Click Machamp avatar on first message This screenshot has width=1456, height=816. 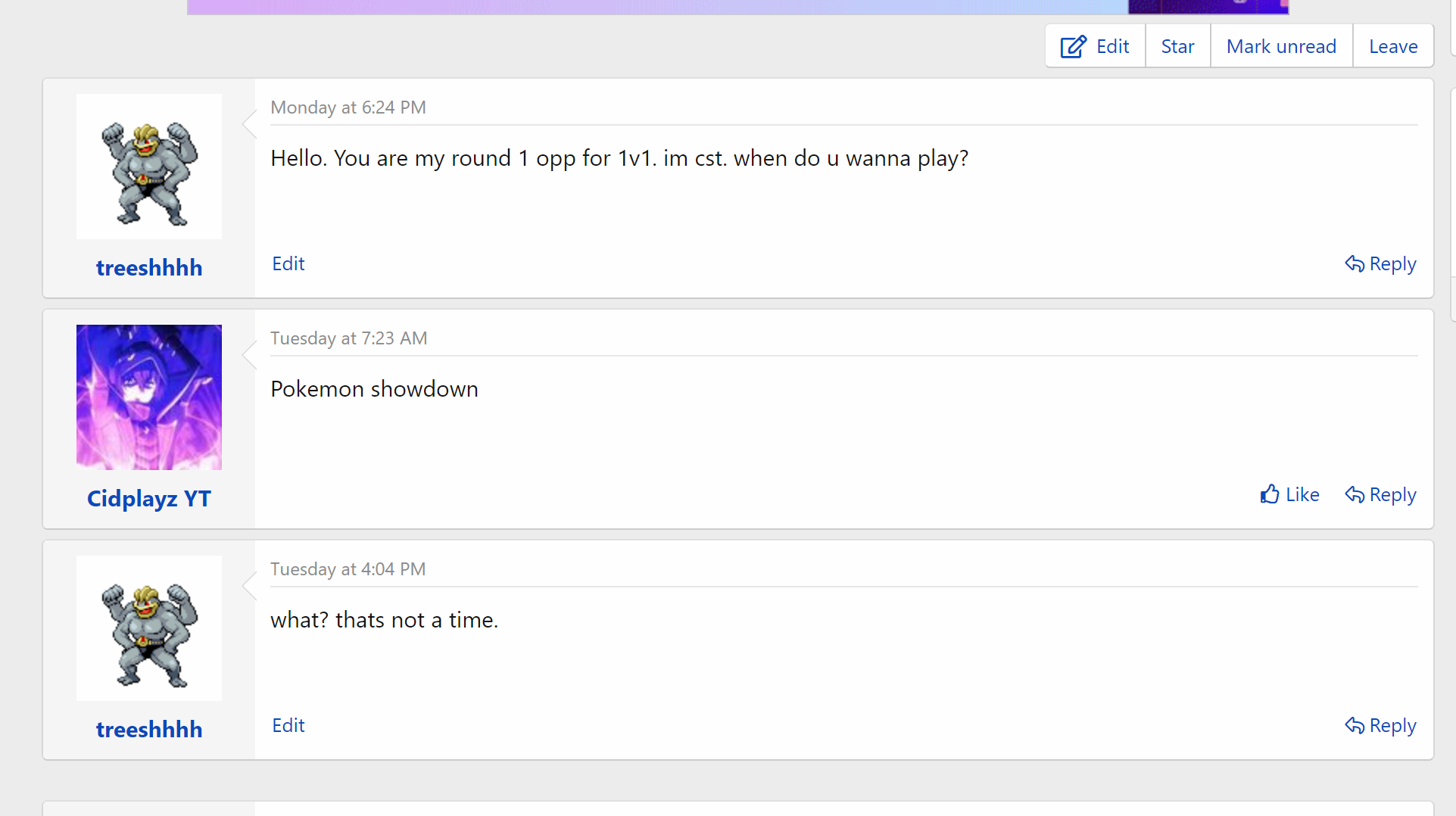pos(149,167)
